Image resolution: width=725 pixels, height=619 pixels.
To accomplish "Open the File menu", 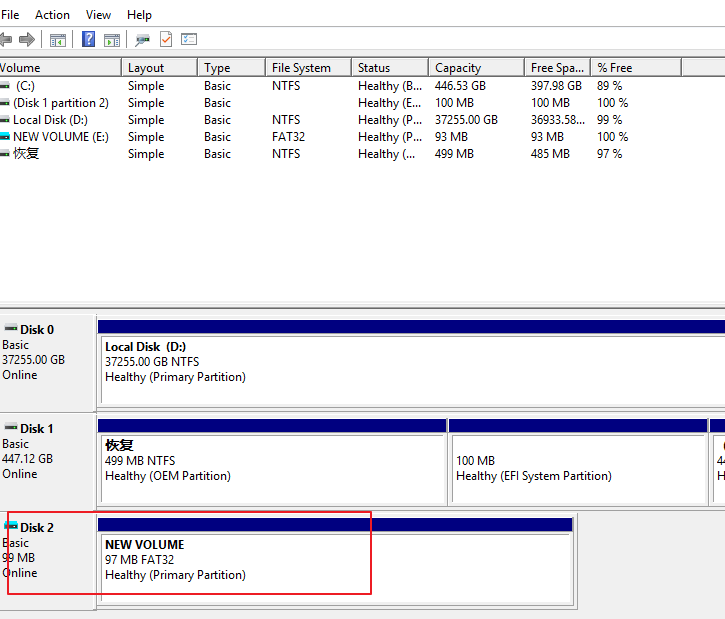I will point(10,15).
